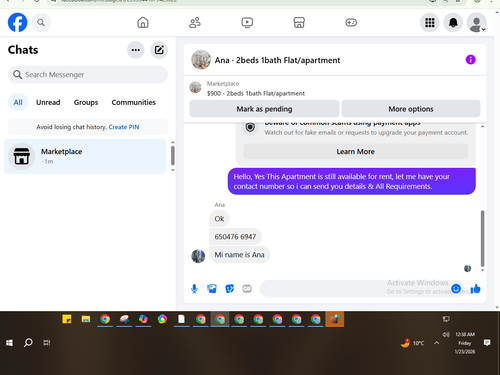The image size is (500, 375).
Task: Open File Explorer from the taskbar
Action: click(86, 319)
